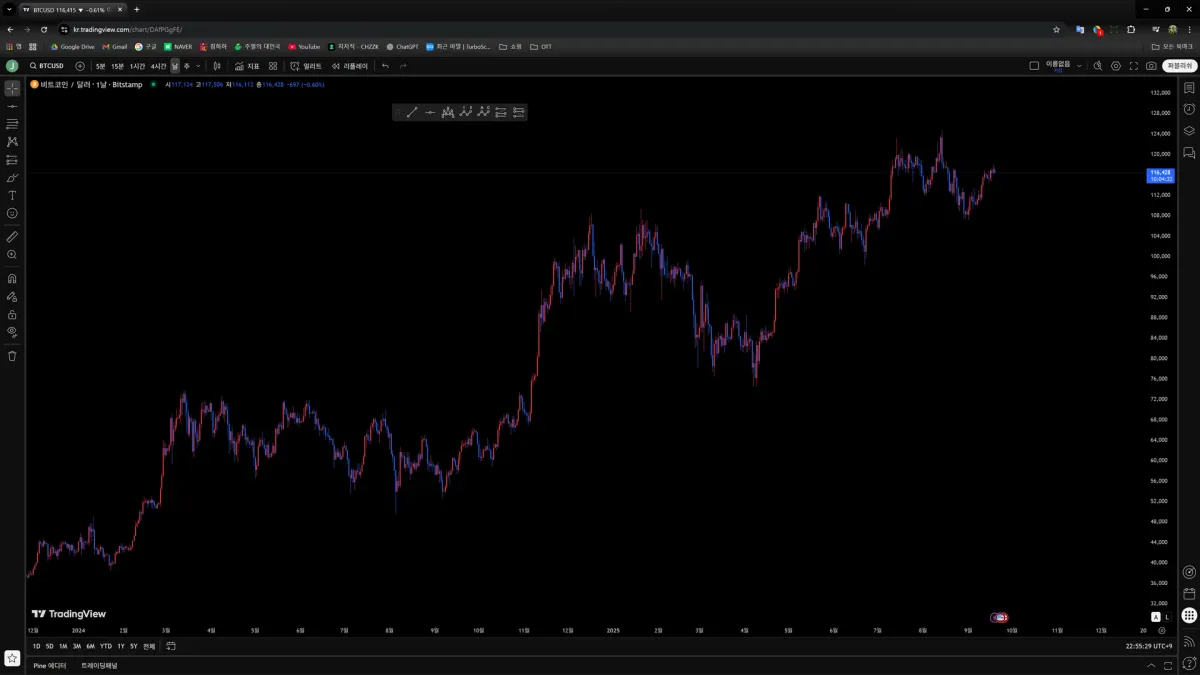Toggle lock all drawing tools
Viewport: 1200px width, 675px height.
coord(12,314)
